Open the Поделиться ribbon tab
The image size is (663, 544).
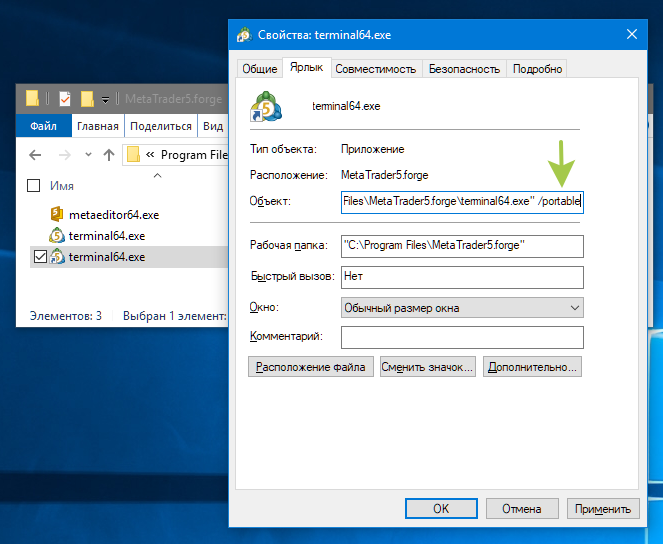[x=161, y=126]
